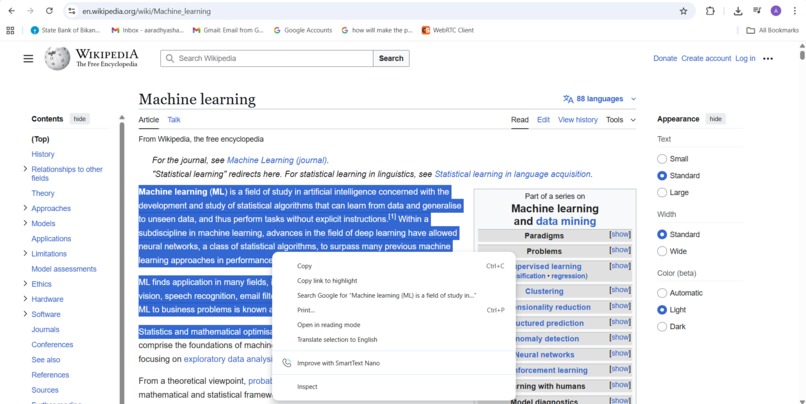The image size is (806, 404).
Task: Open the Google Accounts bookmark
Action: point(303,30)
